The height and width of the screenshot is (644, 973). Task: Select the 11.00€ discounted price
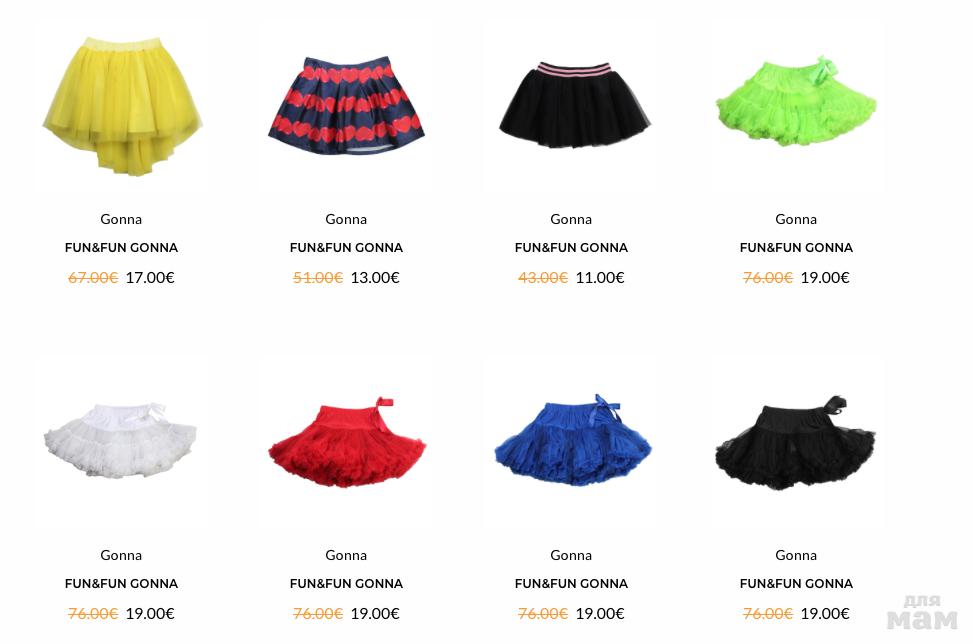click(599, 277)
